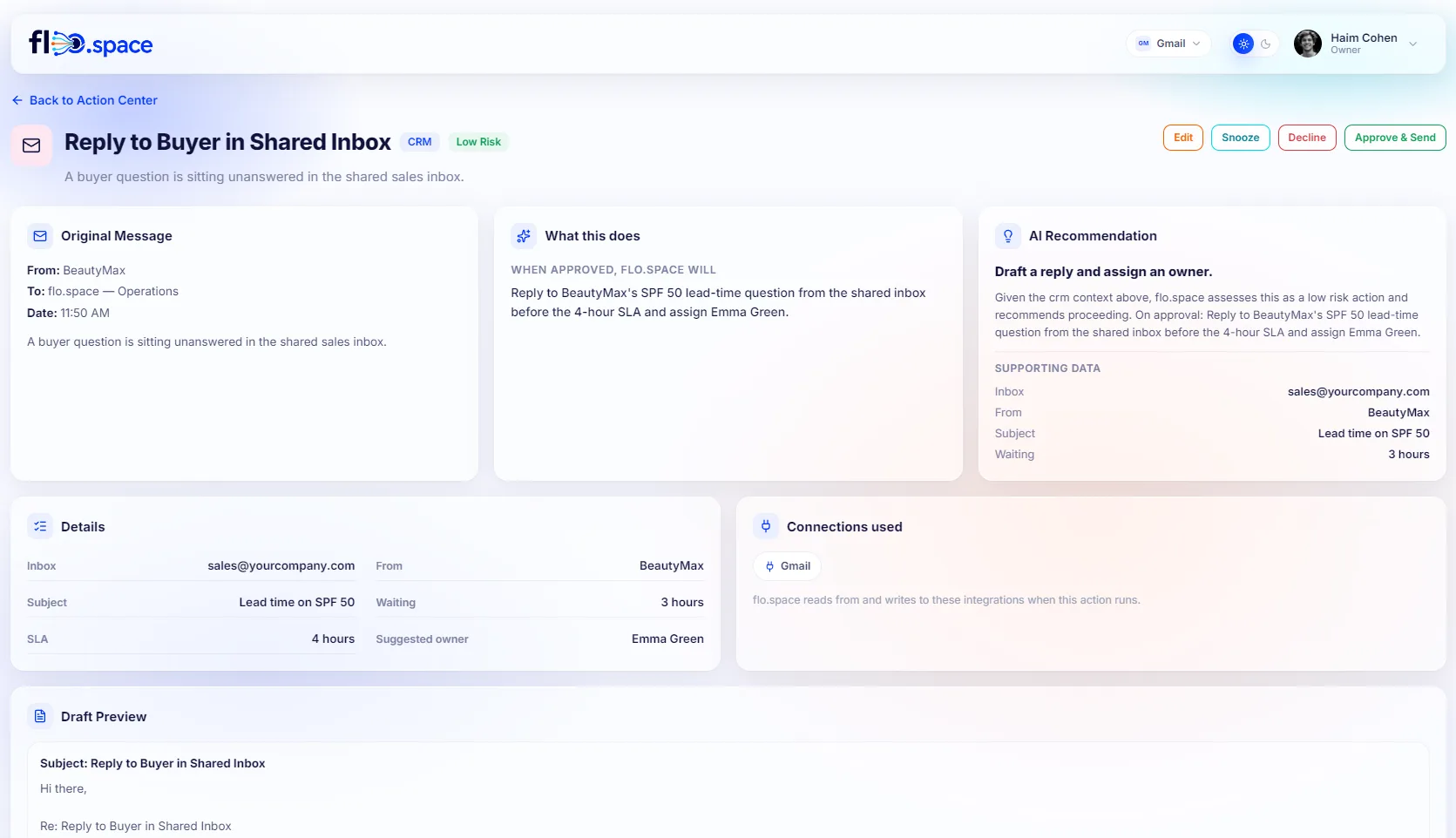Click the Back to Action Center arrow icon

coord(17,100)
